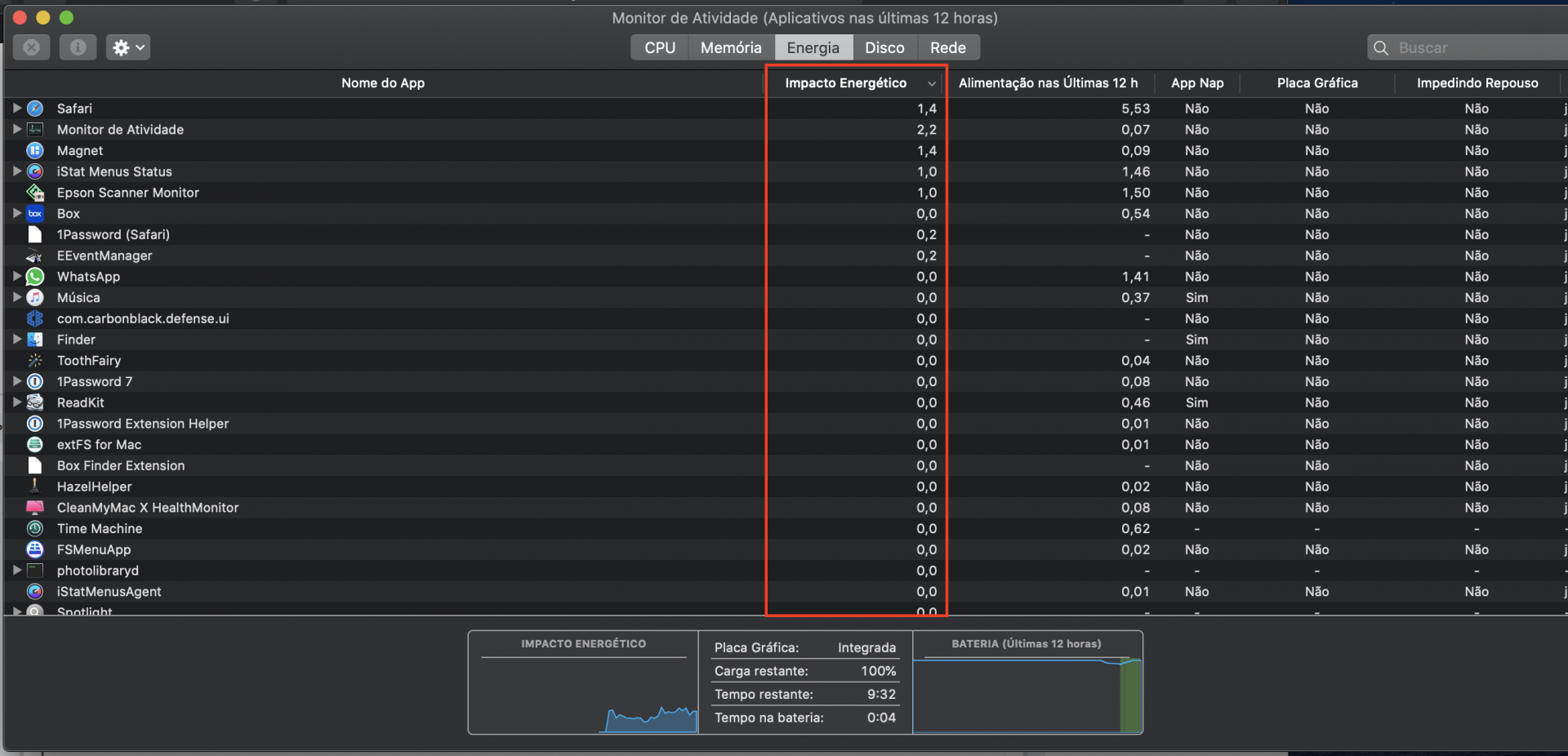Click the WhatsApp green icon
The width and height of the screenshot is (1568, 756).
tap(35, 277)
